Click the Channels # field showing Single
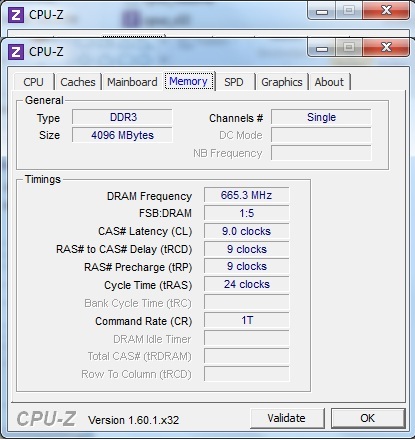 (x=321, y=117)
